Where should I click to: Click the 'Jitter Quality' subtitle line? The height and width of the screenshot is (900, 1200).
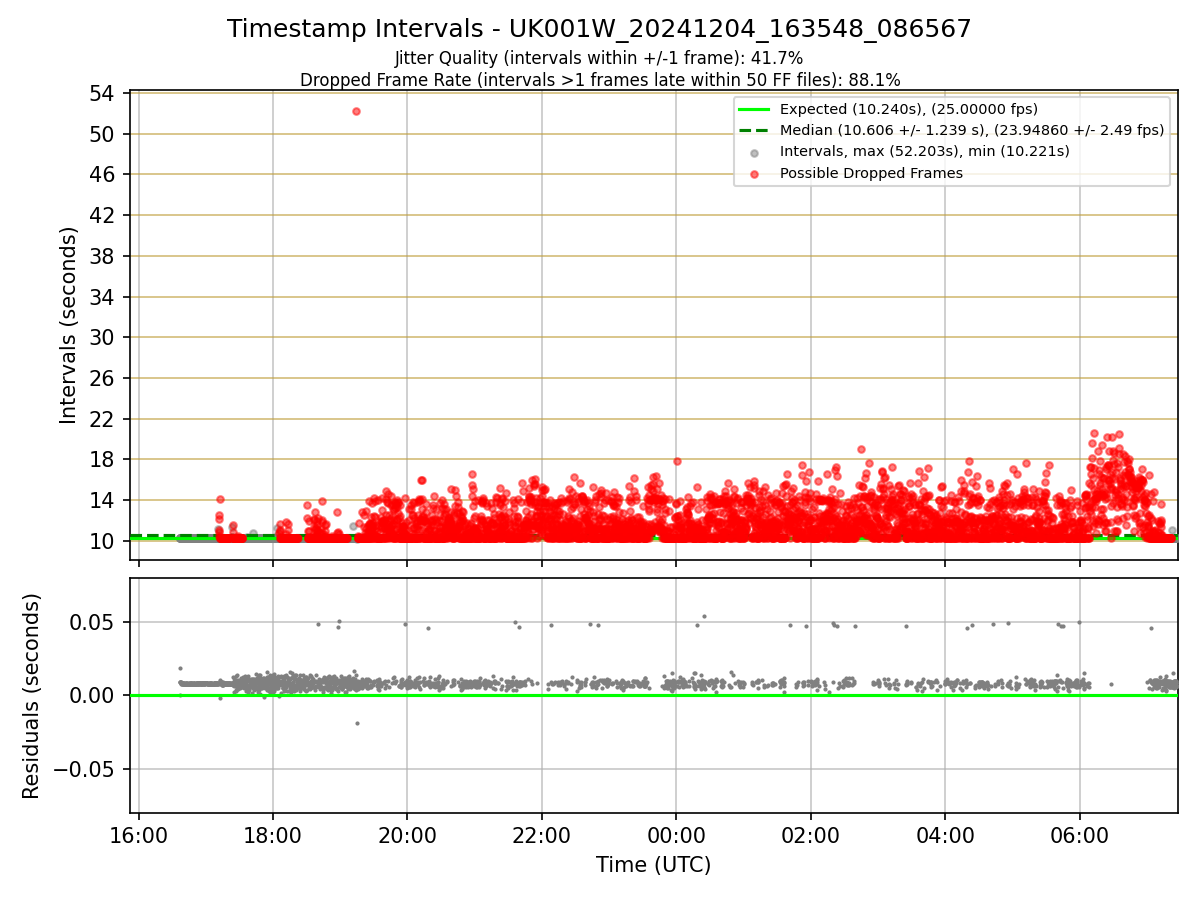599,58
